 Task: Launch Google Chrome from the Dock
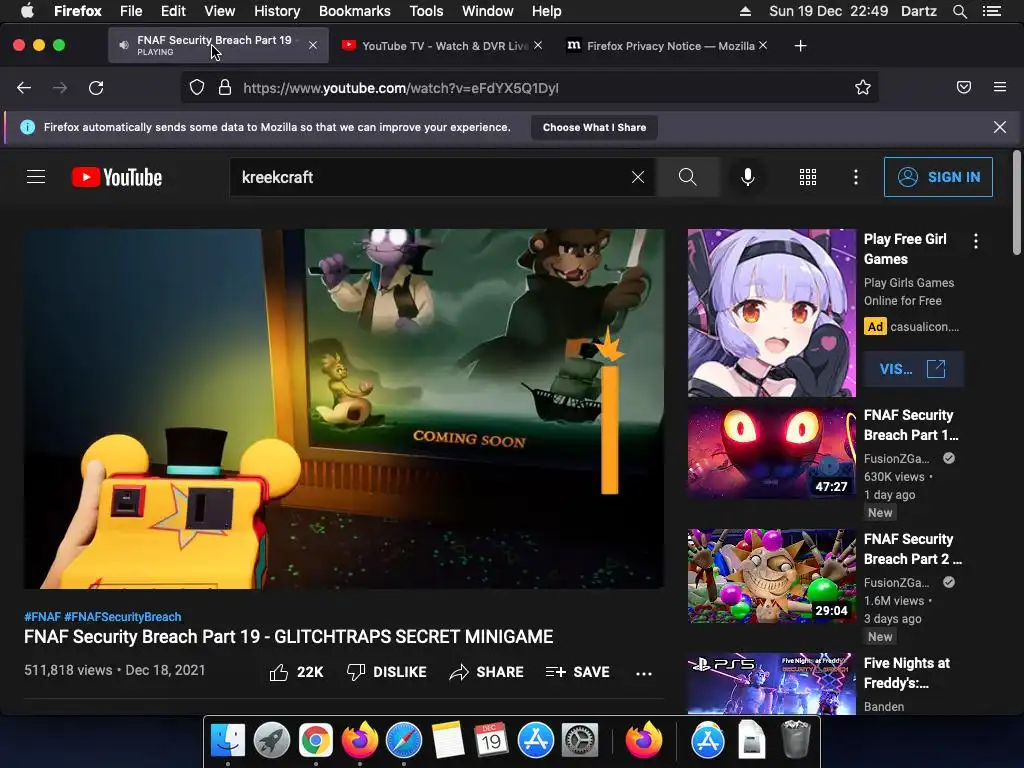[315, 740]
